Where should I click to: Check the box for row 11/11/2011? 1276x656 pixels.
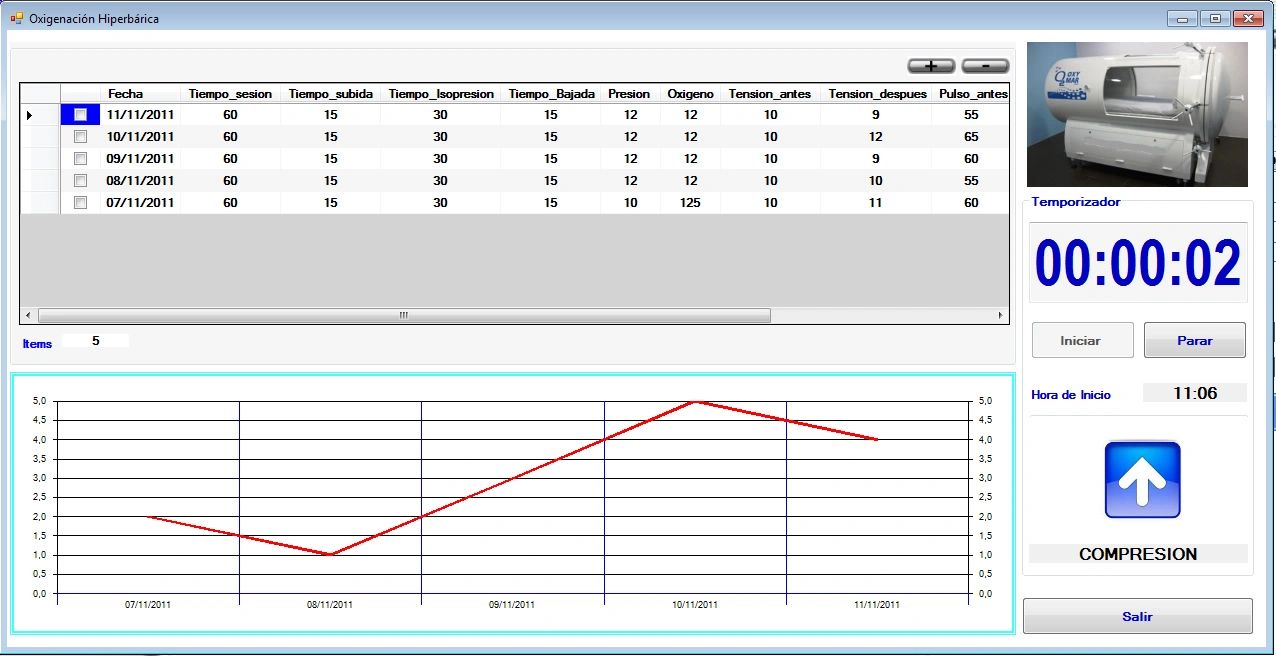tap(80, 115)
